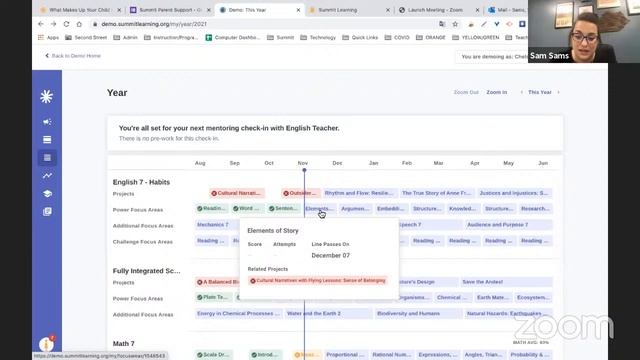640x360 pixels.
Task: Open Biodiversity and Humans focus area
Action: click(x=418, y=313)
